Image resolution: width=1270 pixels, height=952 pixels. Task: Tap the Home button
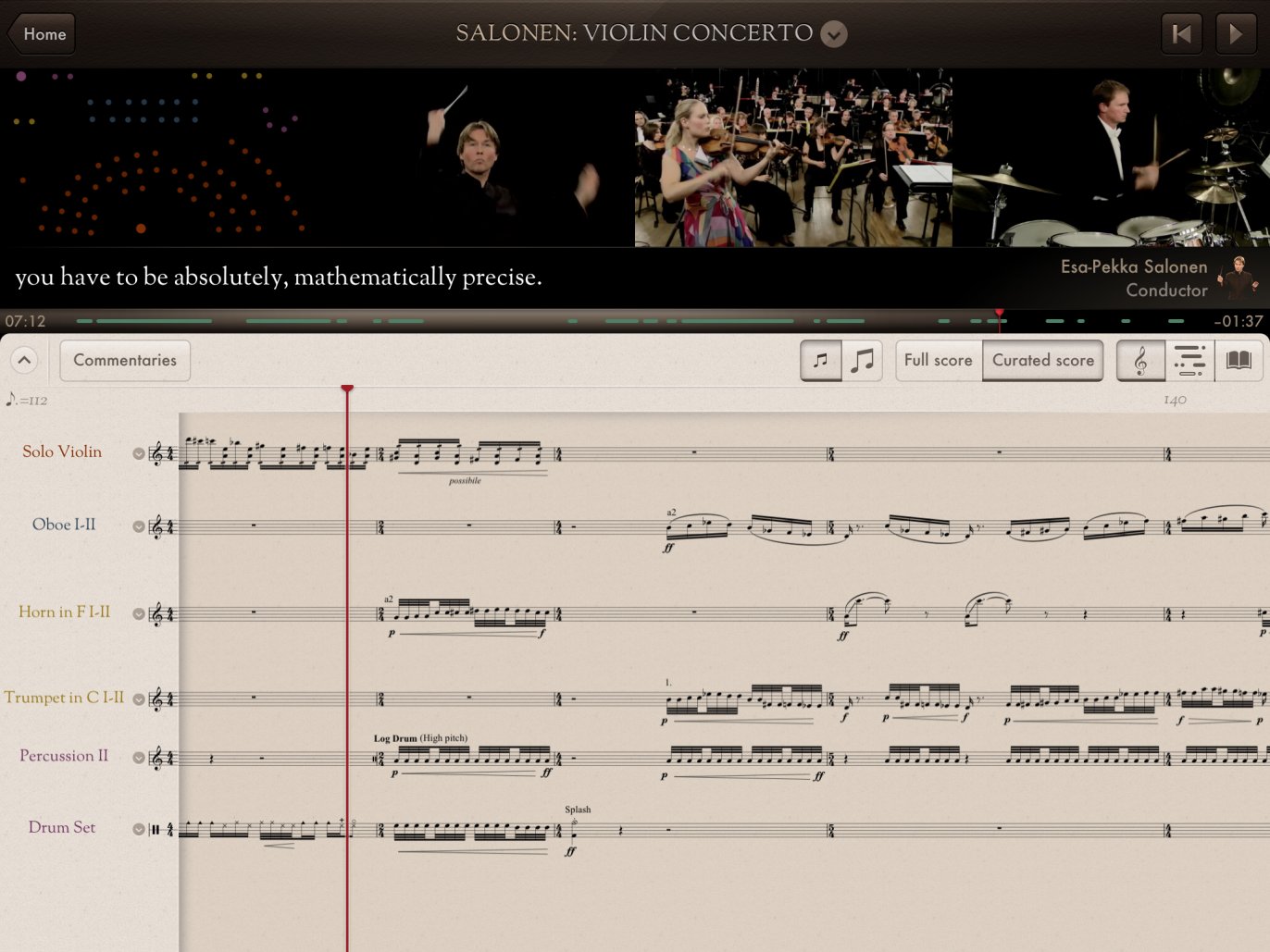(x=41, y=33)
